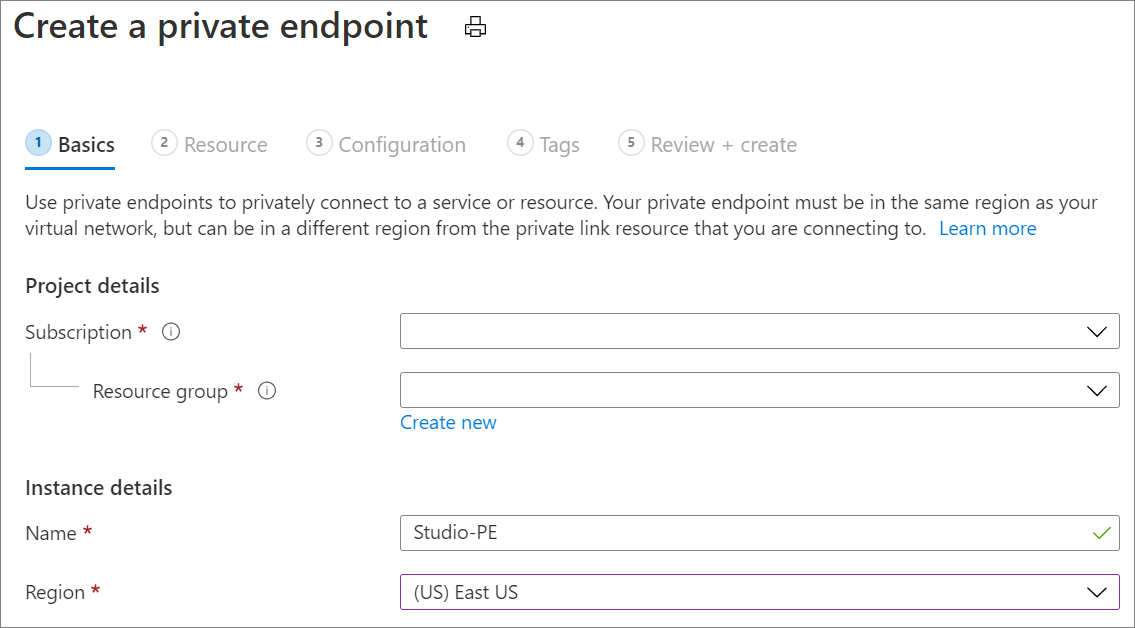Click the print icon beside the title
This screenshot has width=1135, height=628.
pos(475,28)
